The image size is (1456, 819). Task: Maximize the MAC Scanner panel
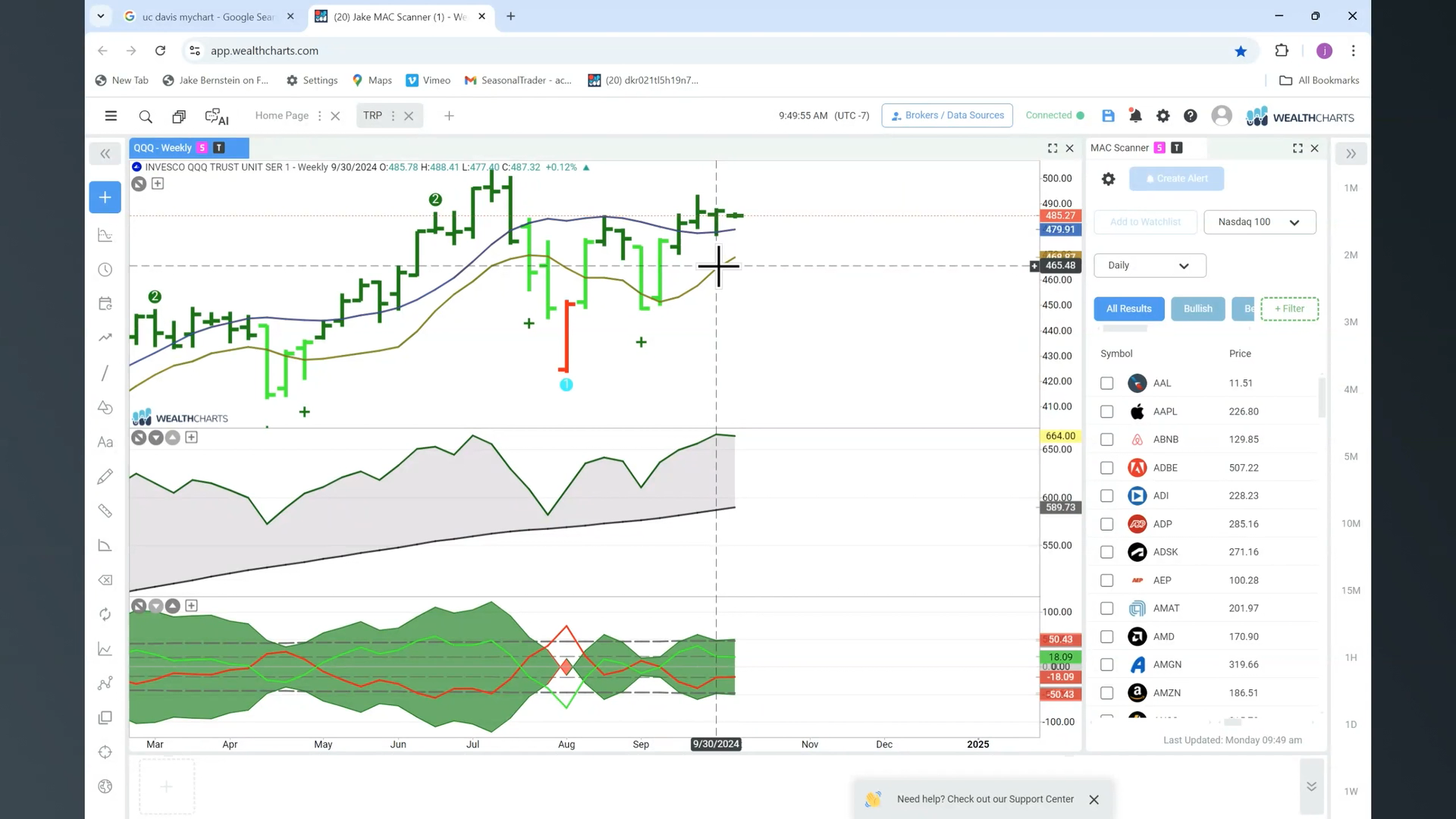point(1298,148)
